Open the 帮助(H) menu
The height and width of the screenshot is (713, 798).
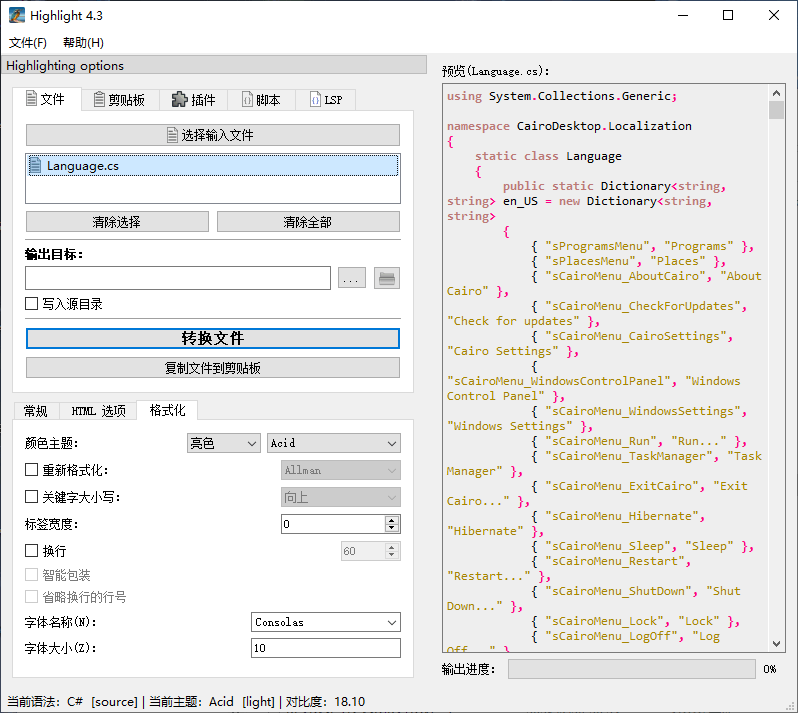point(83,42)
